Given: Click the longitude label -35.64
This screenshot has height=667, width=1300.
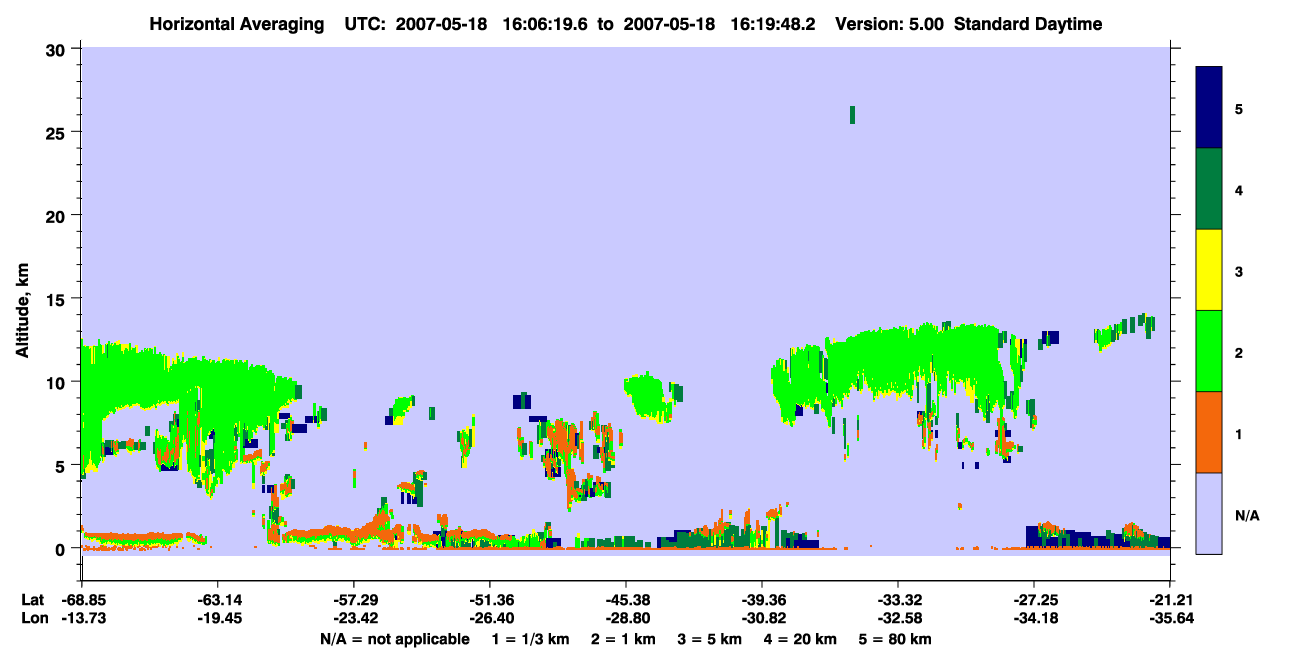Looking at the screenshot, I should (x=1170, y=618).
